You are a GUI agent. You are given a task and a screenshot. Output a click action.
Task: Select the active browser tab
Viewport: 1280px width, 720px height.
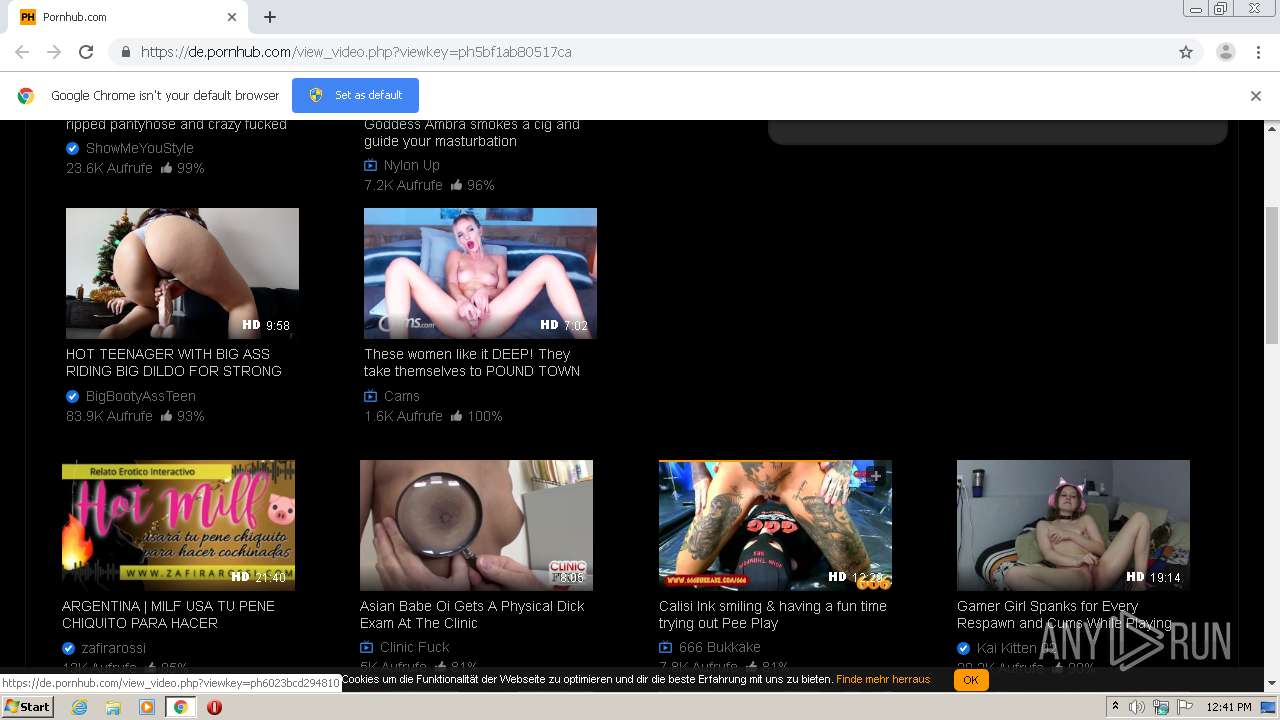point(128,17)
